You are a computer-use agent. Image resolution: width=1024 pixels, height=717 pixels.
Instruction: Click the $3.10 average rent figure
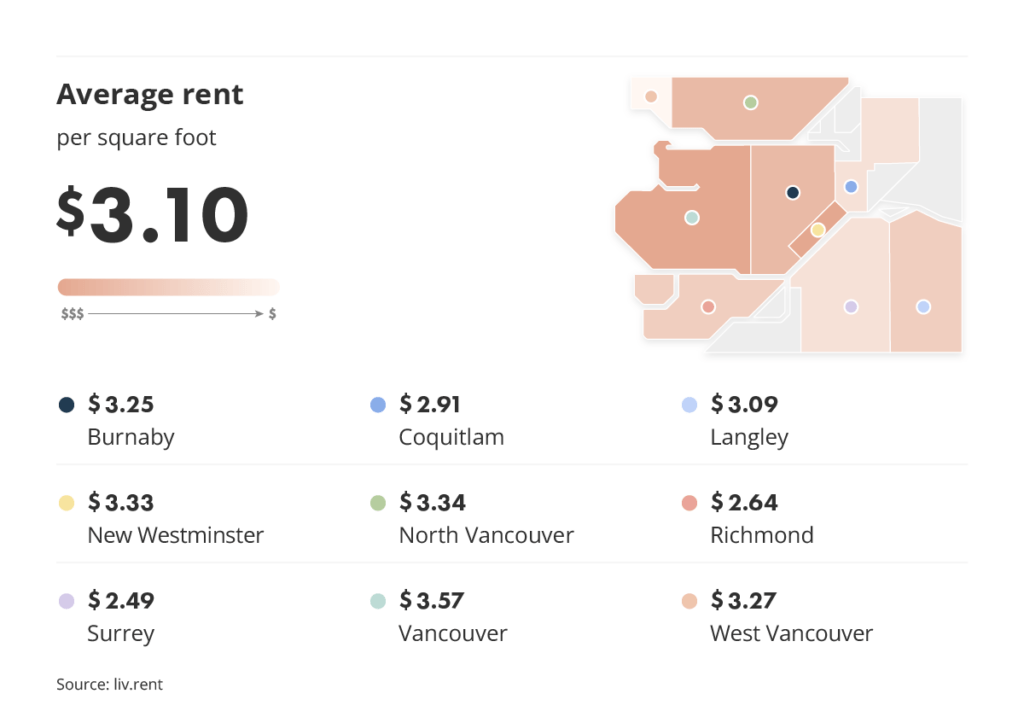[x=152, y=214]
